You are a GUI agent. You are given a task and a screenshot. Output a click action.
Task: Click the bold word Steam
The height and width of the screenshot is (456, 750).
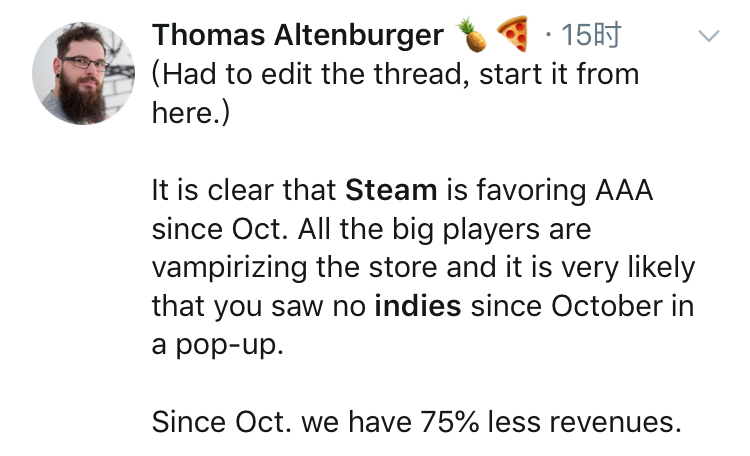click(x=391, y=190)
